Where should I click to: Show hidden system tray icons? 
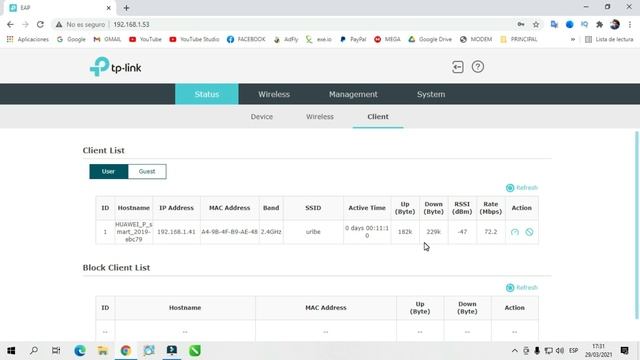point(515,351)
